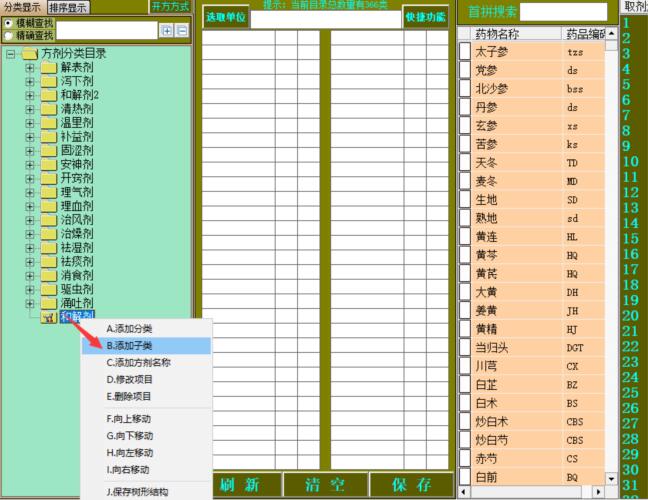The width and height of the screenshot is (648, 500).
Task: Click the folder icon next to 涌吐剂
Action: pyautogui.click(x=48, y=303)
